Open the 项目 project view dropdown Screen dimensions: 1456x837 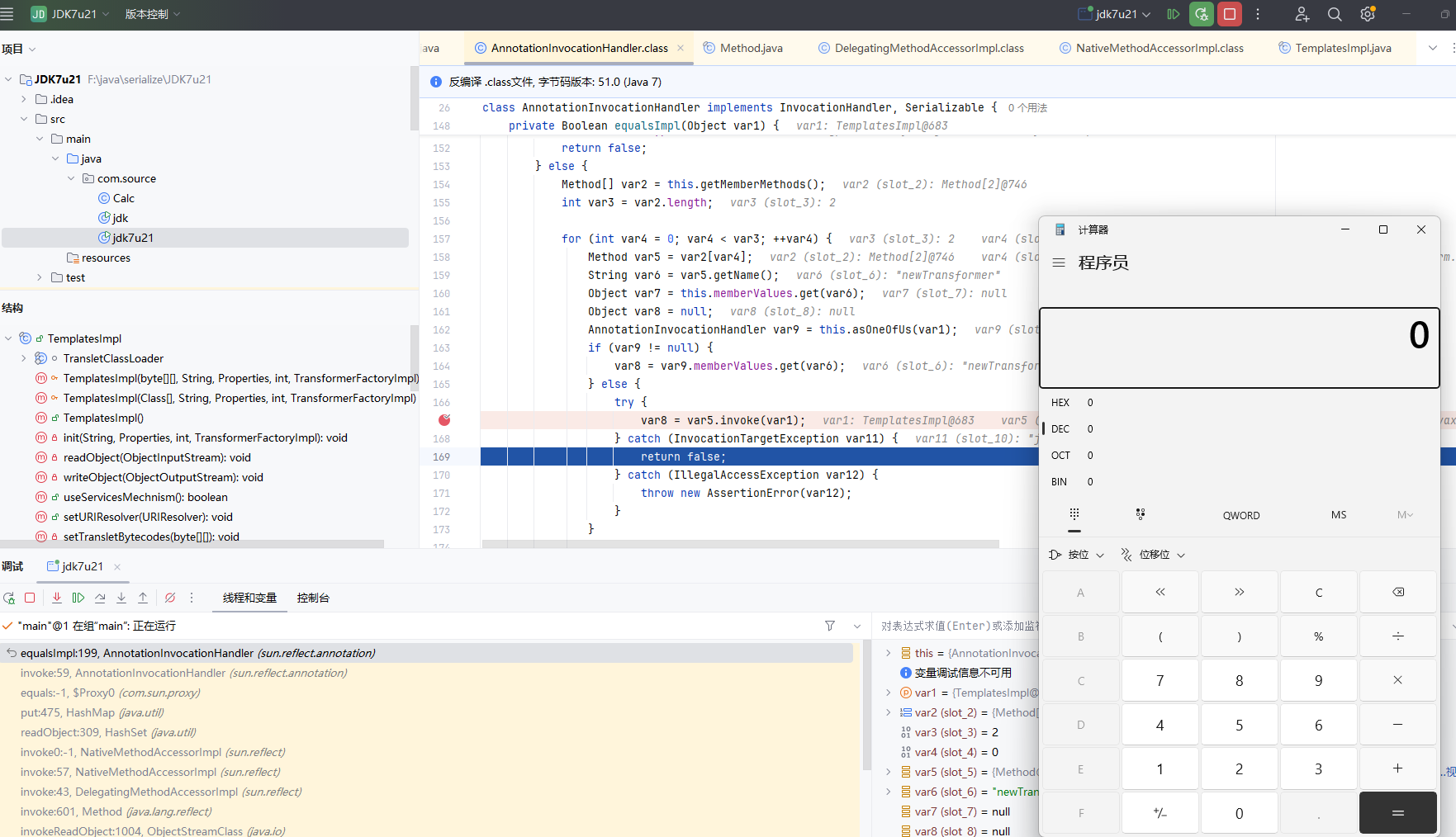pos(18,49)
